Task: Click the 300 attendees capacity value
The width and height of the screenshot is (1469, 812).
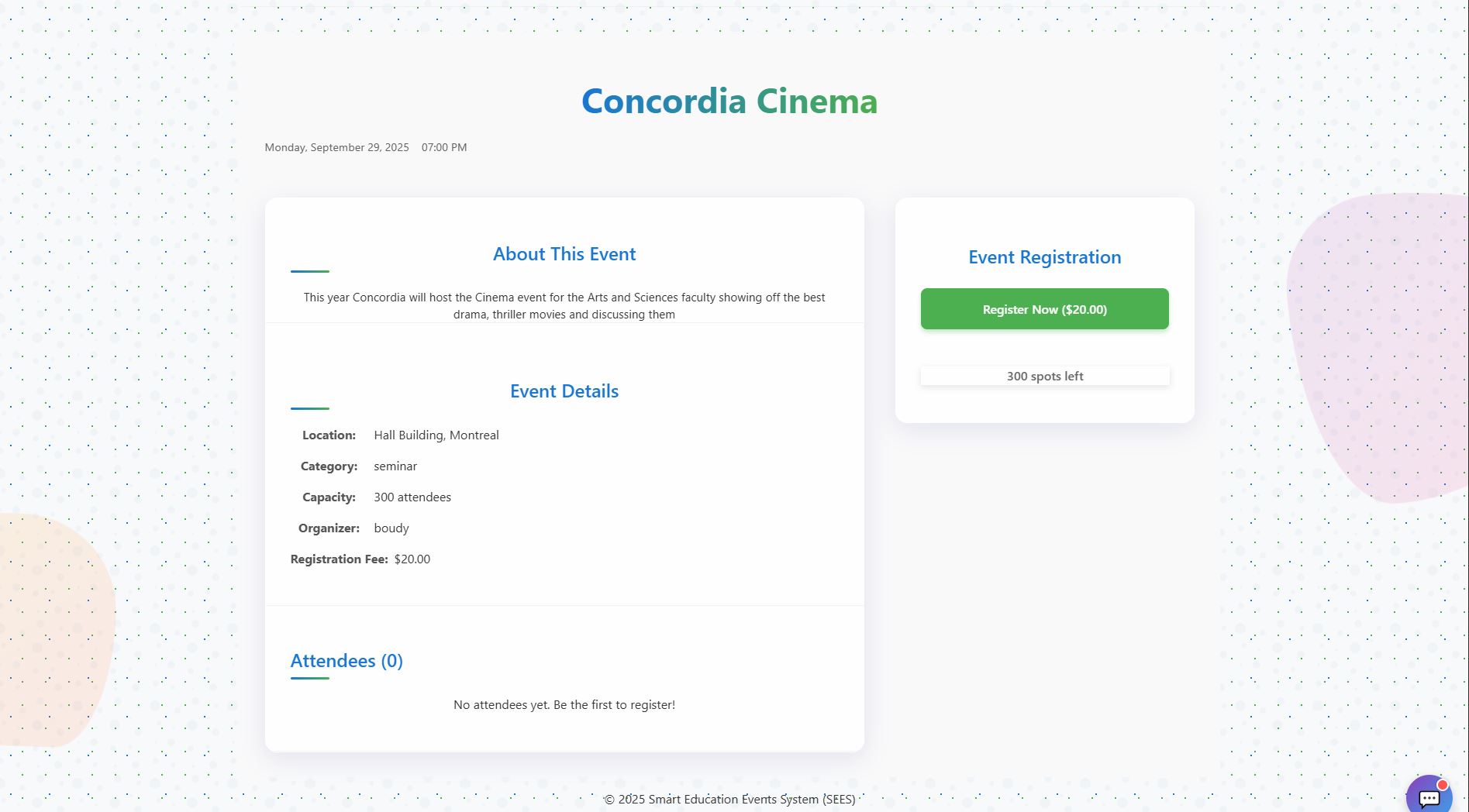Action: (x=412, y=497)
